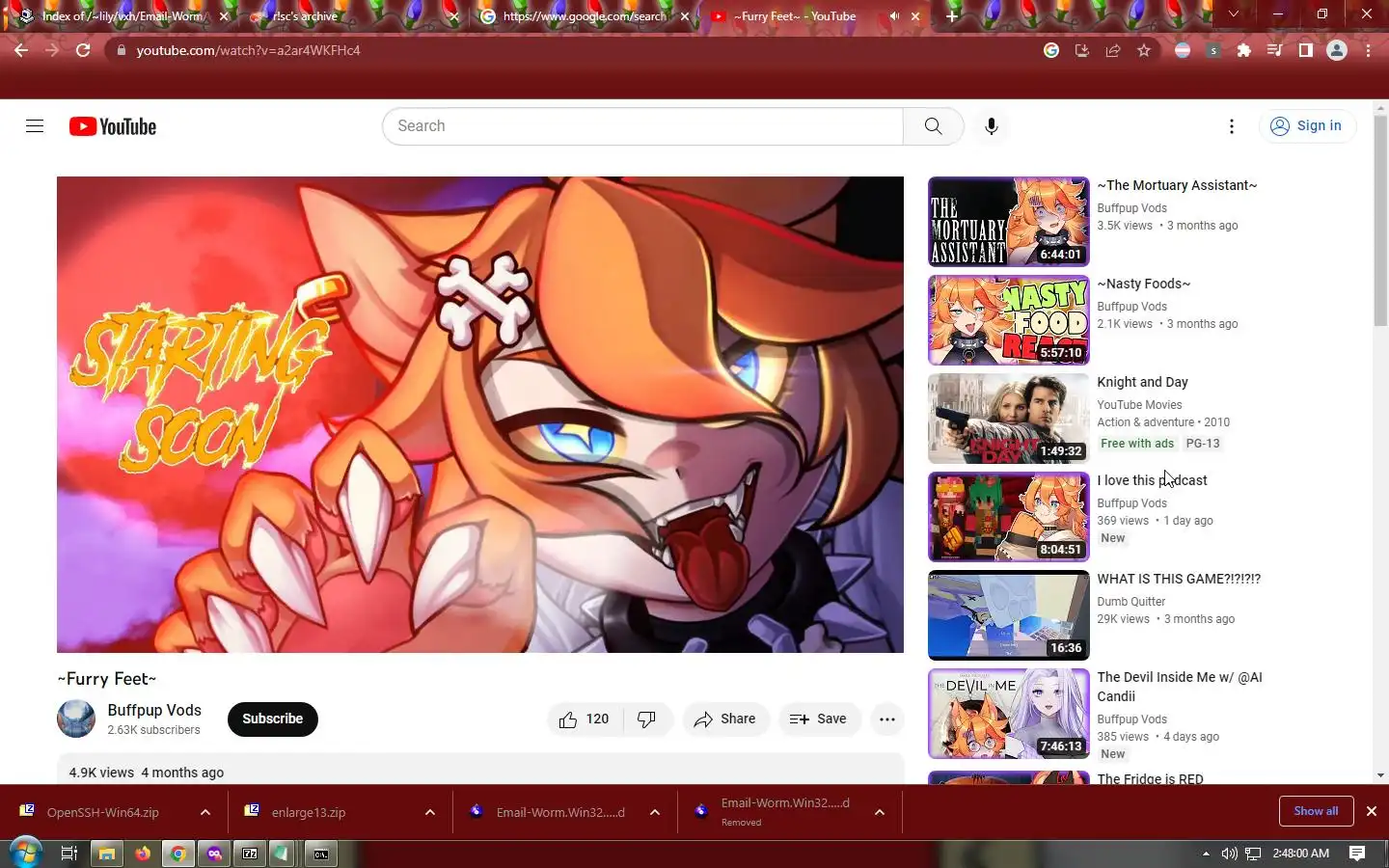
Task: Switch to google.com/search tab
Action: tap(584, 16)
